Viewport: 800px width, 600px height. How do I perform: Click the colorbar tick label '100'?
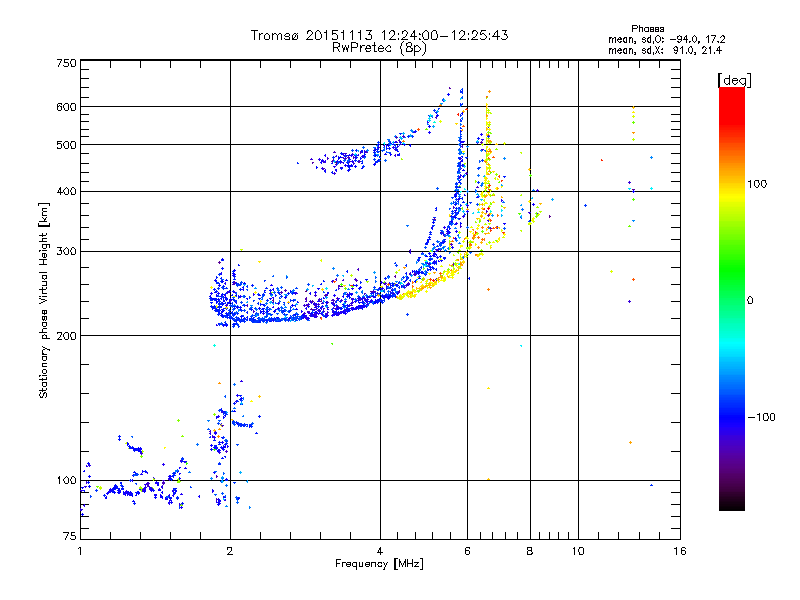click(x=757, y=184)
